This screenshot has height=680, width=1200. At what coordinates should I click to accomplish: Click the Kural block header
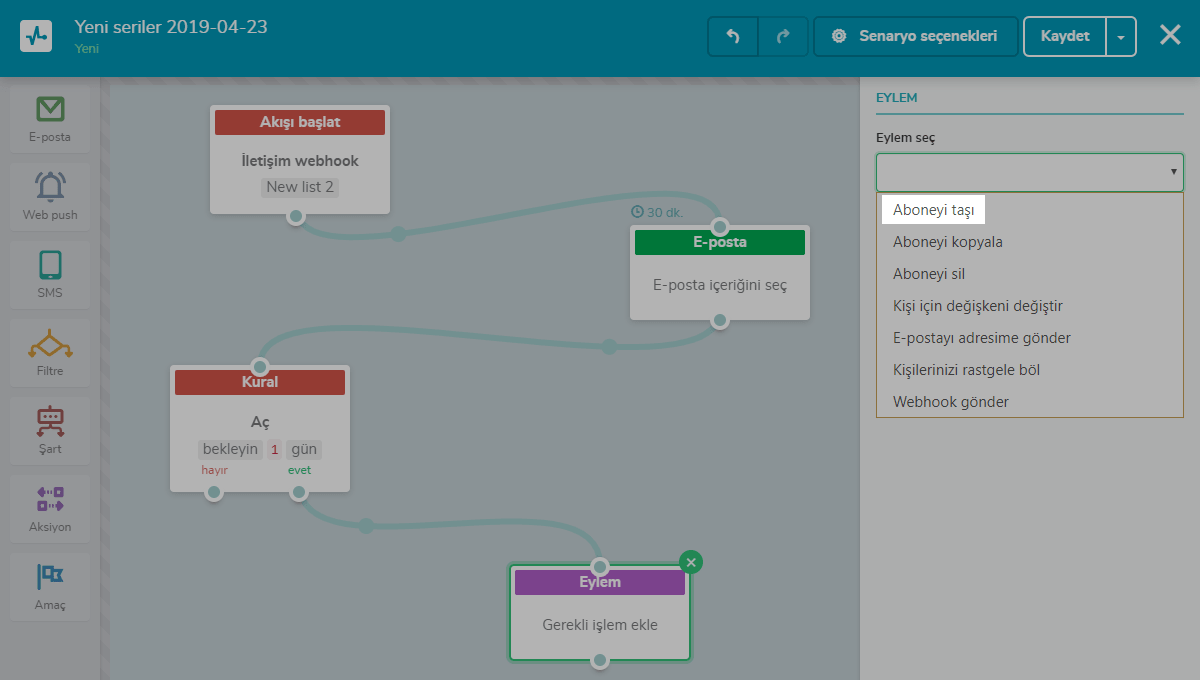pos(260,382)
